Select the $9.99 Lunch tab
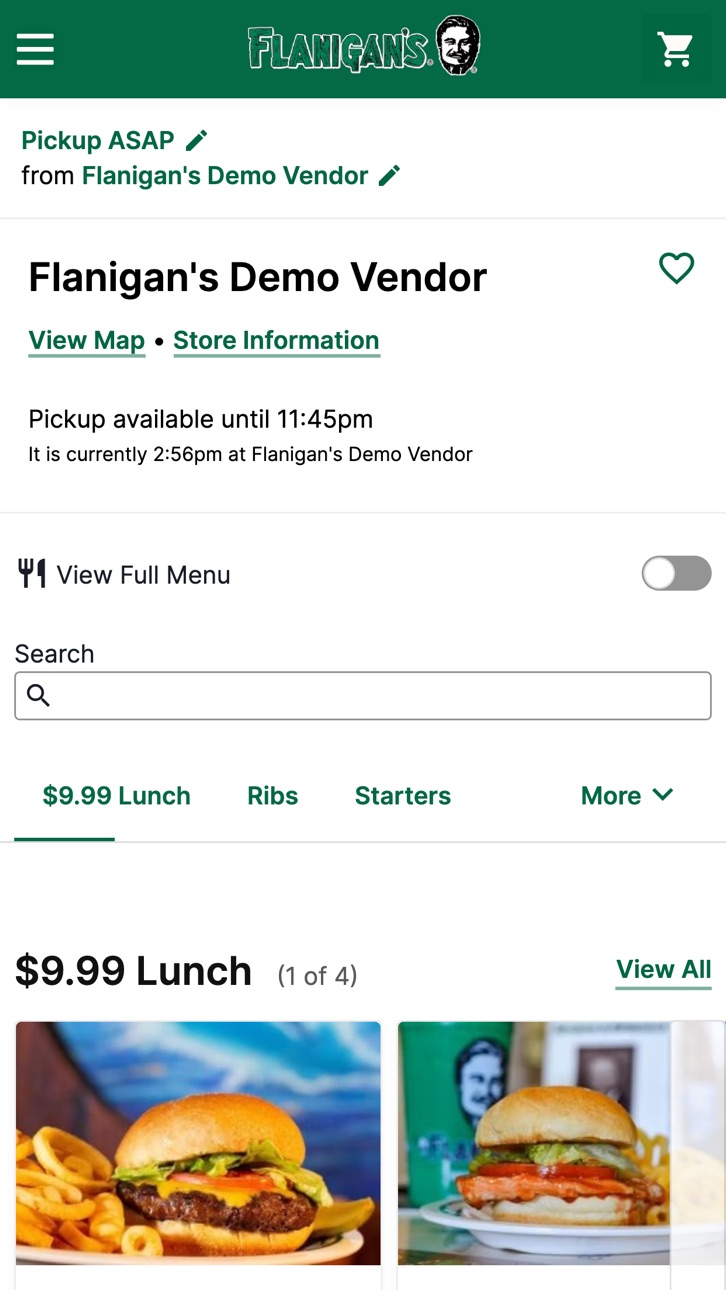Screen dimensions: 726x1290 click(116, 796)
